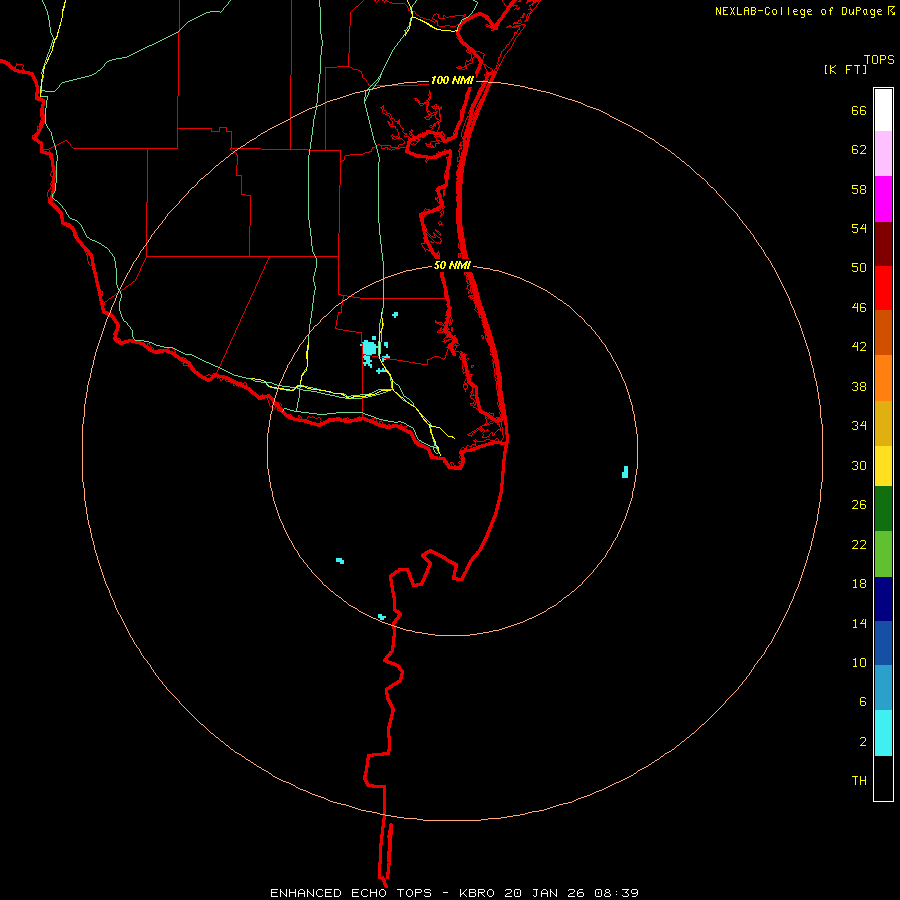900x900 pixels.
Task: Click the legend value 18
Action: [859, 584]
